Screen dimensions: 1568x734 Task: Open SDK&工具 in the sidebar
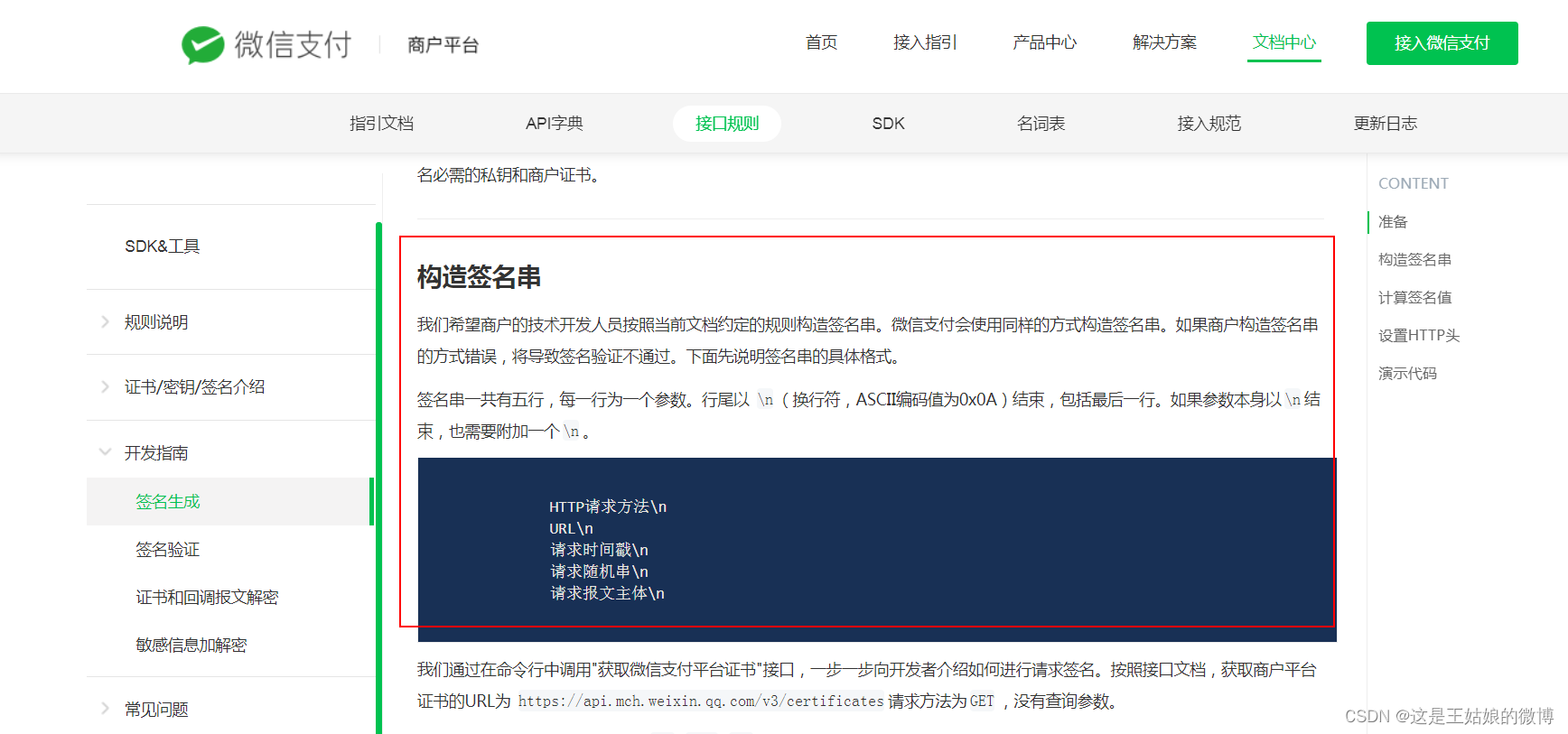[163, 246]
